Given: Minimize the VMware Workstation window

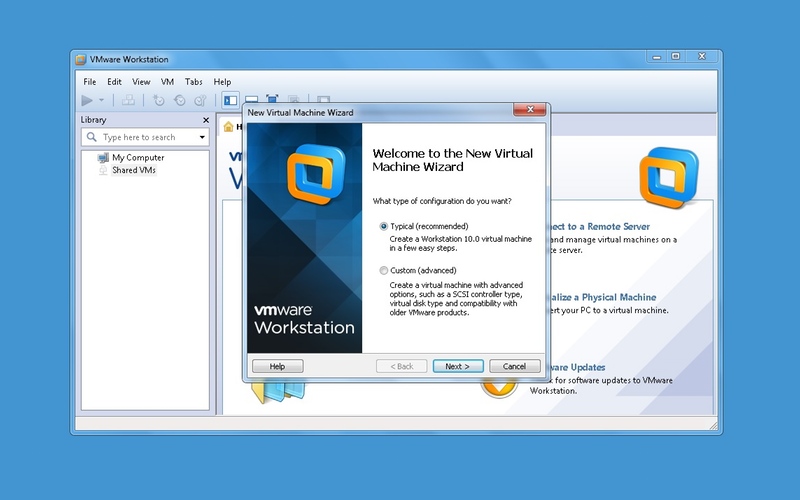Looking at the screenshot, I should (657, 57).
